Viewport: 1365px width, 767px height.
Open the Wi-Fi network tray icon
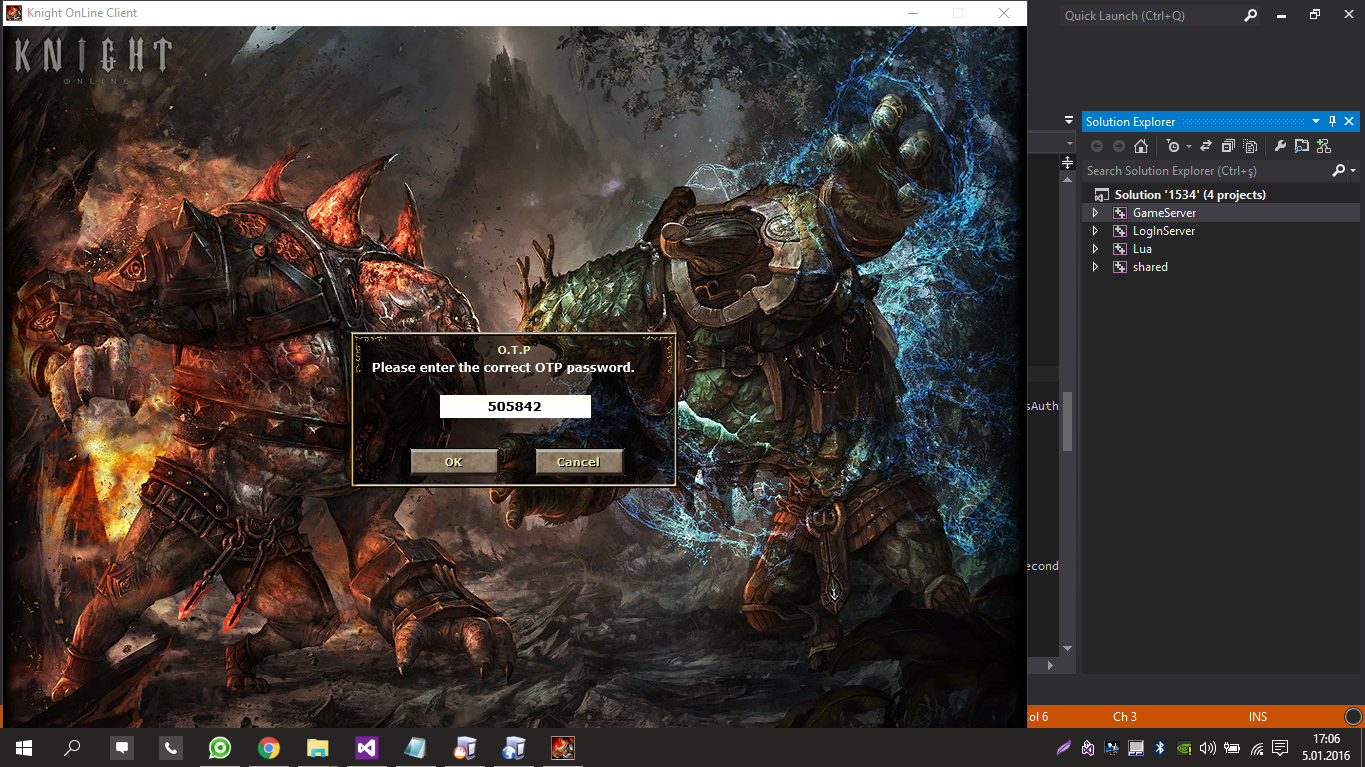[x=1256, y=747]
